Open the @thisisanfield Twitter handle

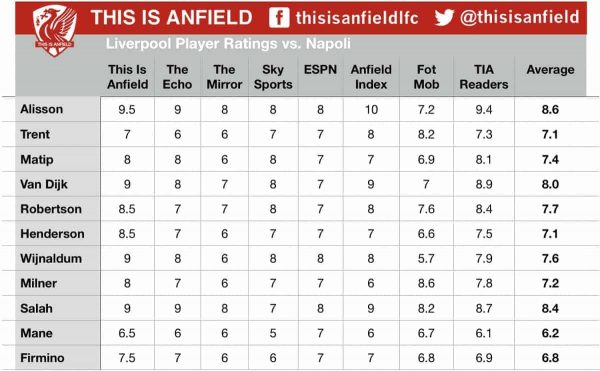pyautogui.click(x=519, y=17)
